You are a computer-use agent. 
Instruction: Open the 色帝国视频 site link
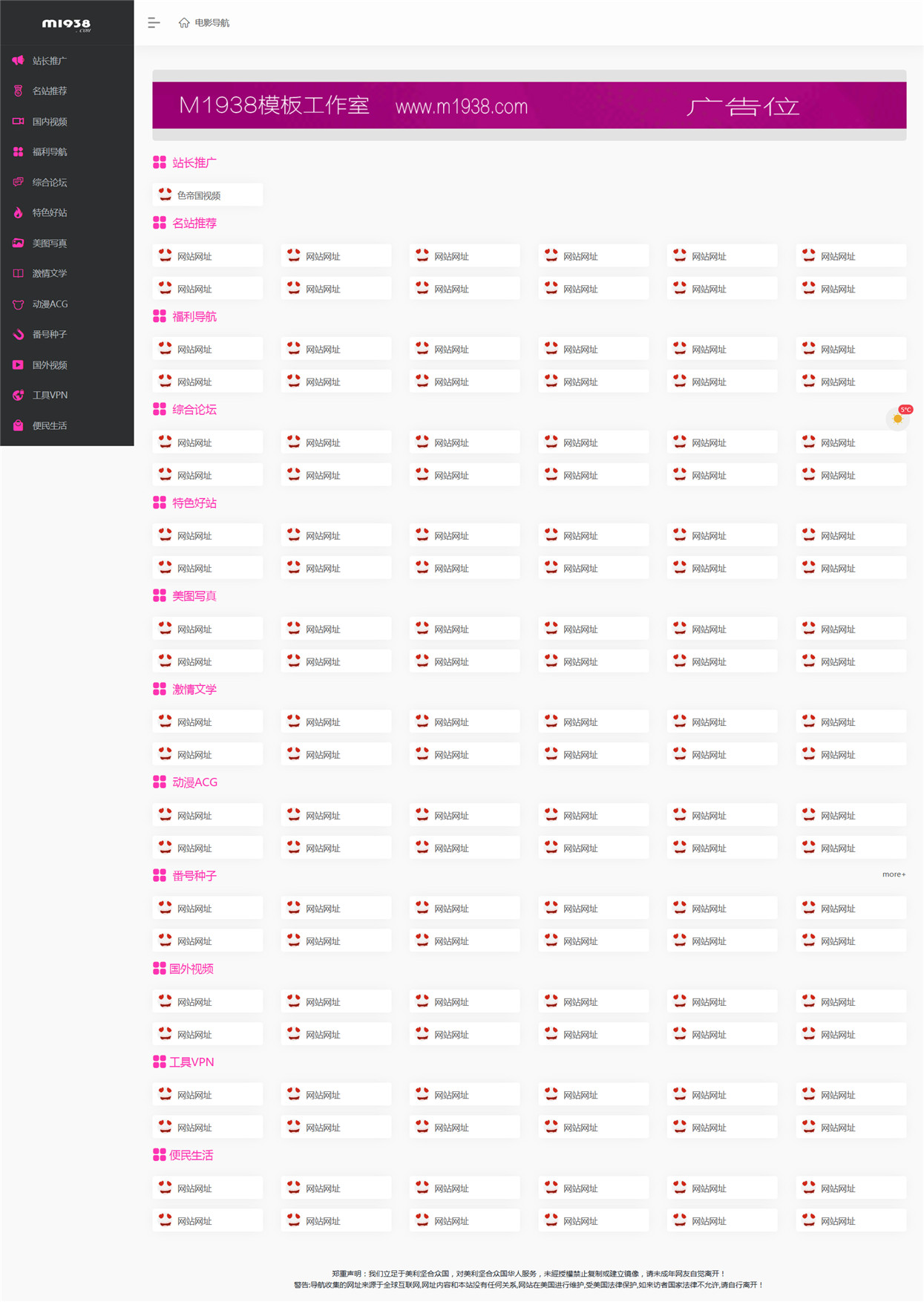point(208,195)
